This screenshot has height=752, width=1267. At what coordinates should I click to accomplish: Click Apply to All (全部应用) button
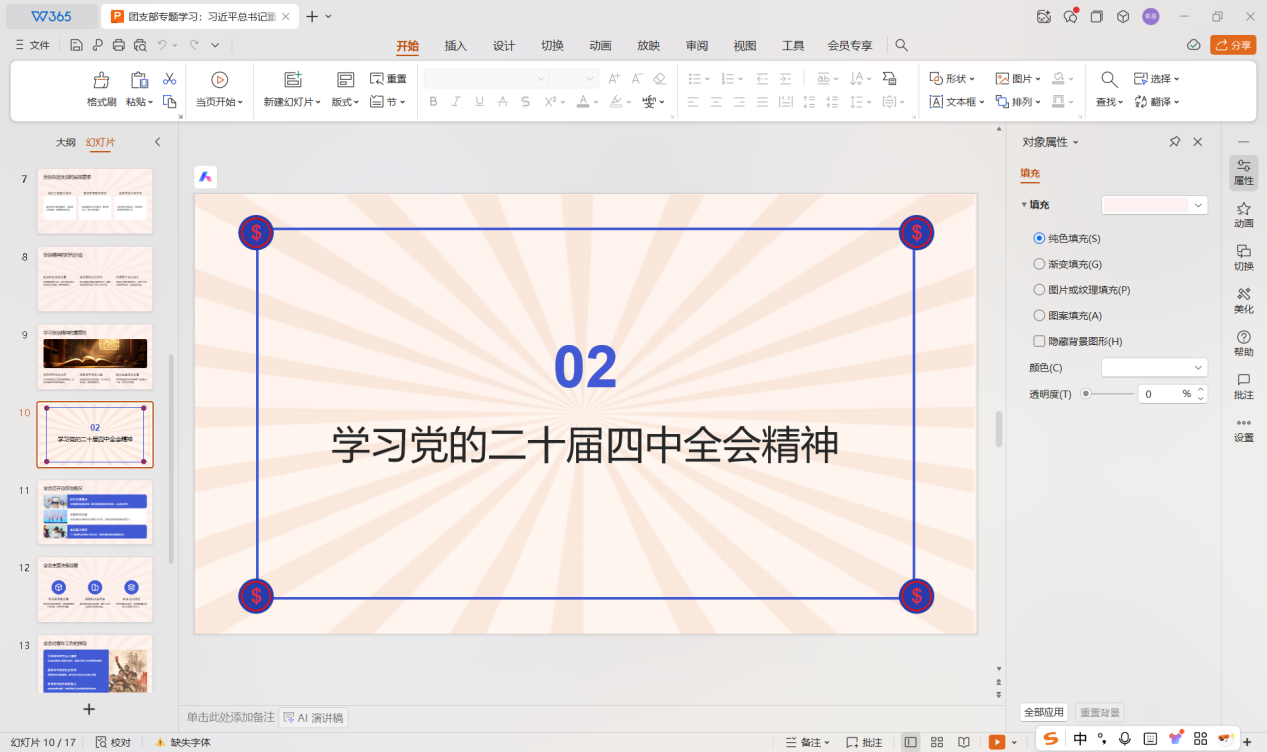pyautogui.click(x=1043, y=712)
